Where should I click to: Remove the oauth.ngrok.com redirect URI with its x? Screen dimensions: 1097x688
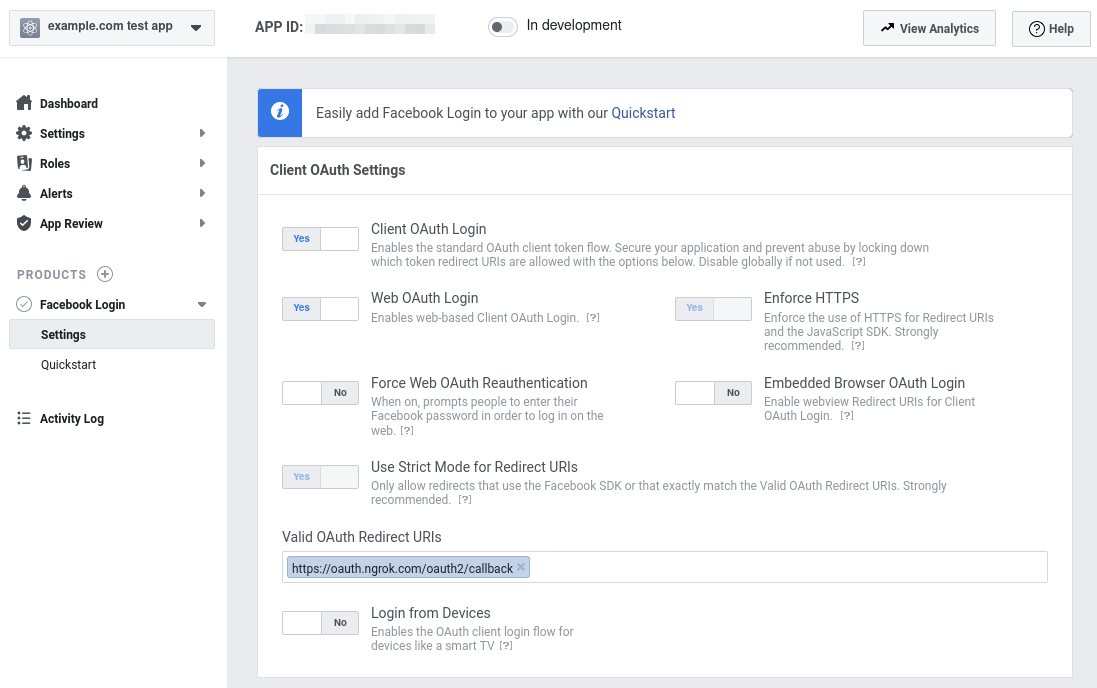521,568
